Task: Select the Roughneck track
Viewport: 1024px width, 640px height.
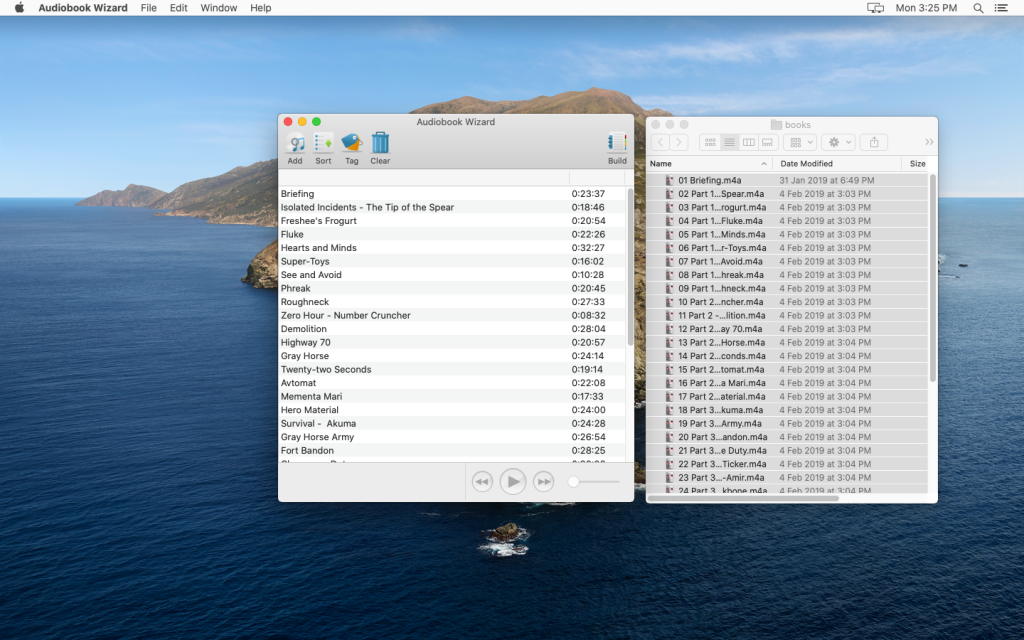Action: pos(451,302)
